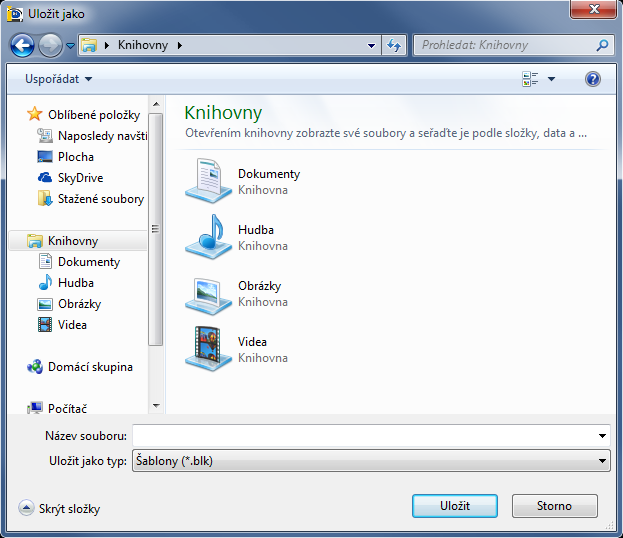Click the Plocha desktop icon
623x538 pixels.
pos(45,157)
